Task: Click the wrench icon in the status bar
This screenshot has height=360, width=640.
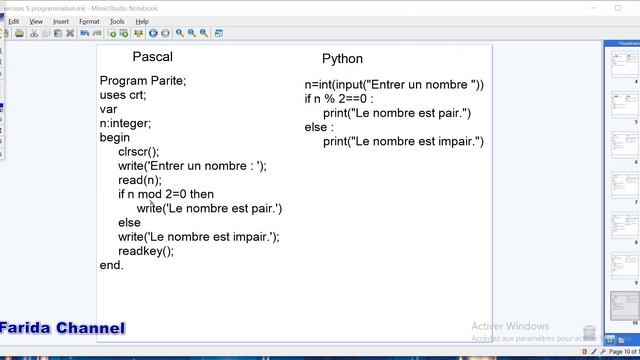Action: click(603, 351)
